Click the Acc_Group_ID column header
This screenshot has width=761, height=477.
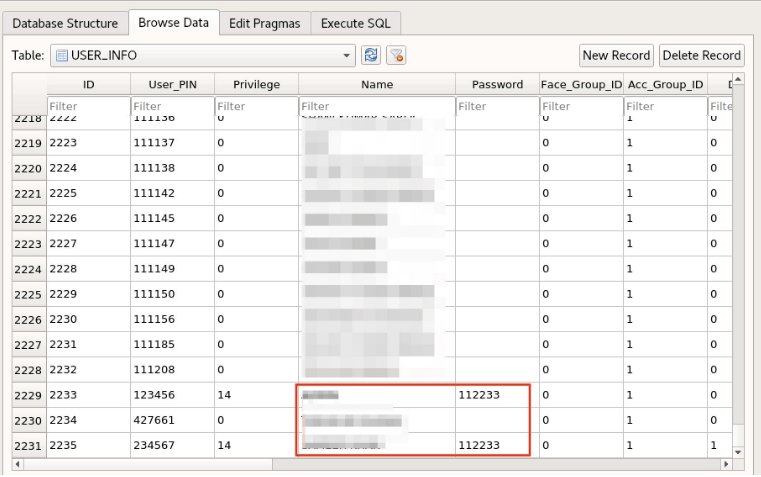(x=665, y=84)
